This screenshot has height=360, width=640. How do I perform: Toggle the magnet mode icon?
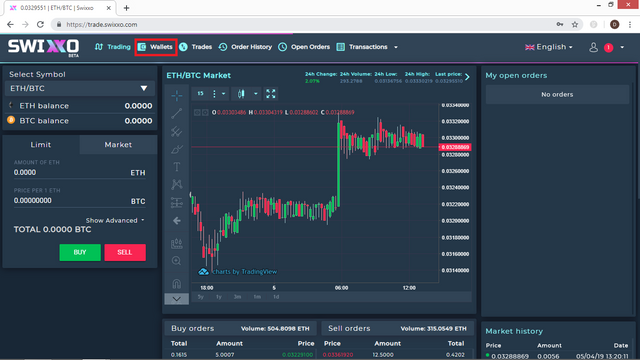[x=177, y=284]
